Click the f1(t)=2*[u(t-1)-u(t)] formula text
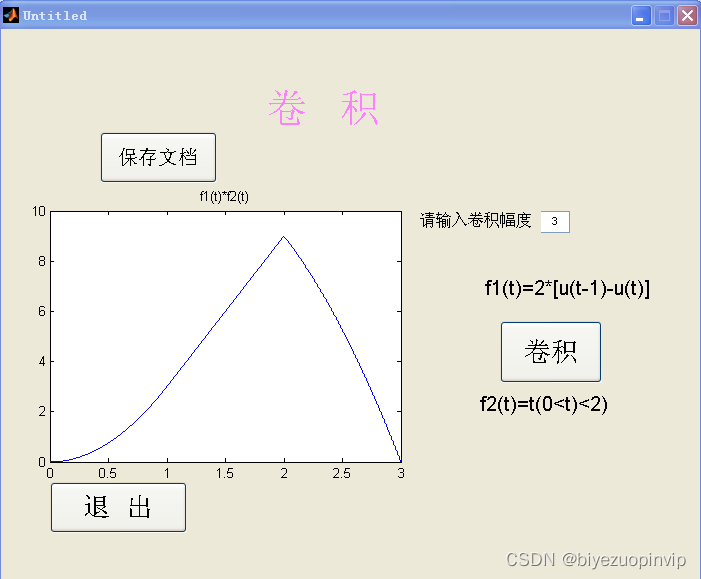 (567, 288)
